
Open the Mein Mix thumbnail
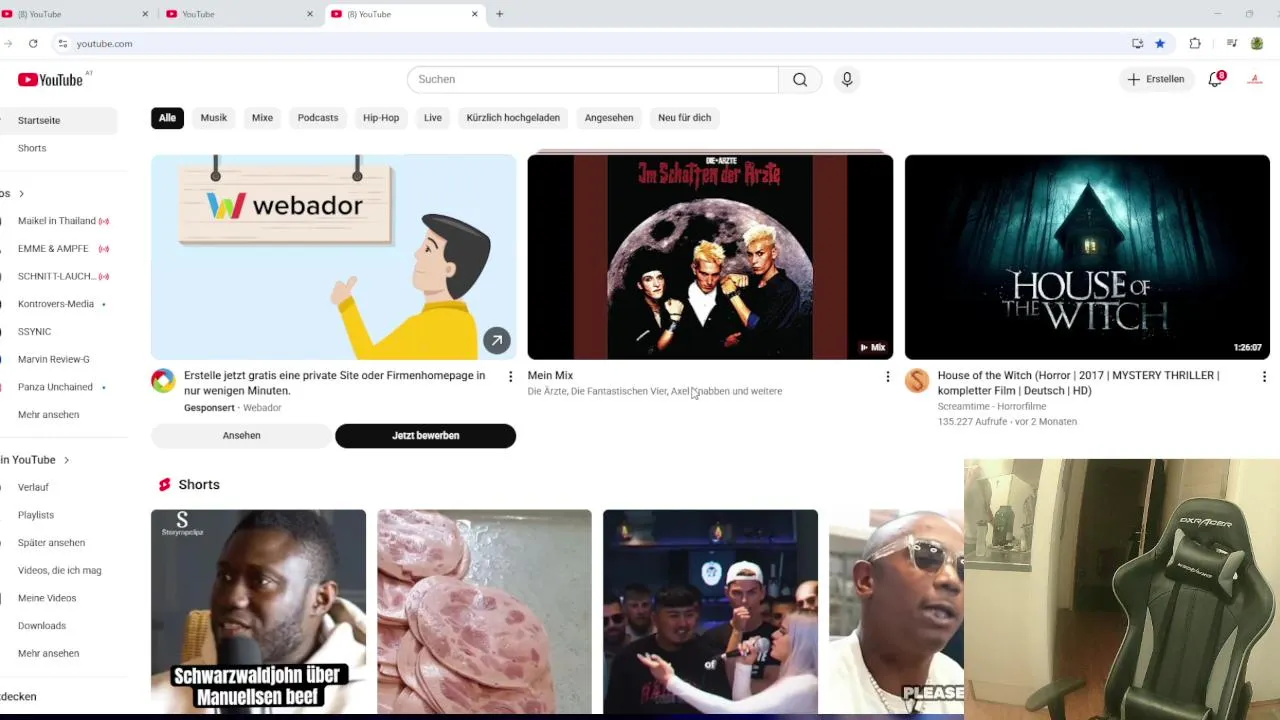[710, 256]
